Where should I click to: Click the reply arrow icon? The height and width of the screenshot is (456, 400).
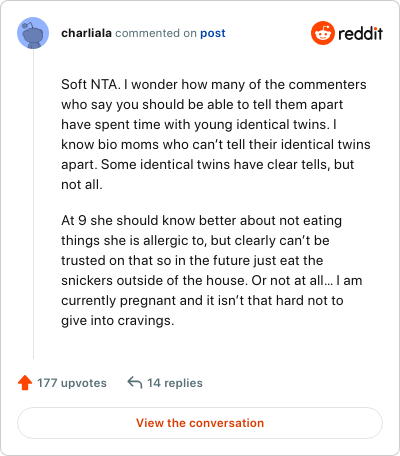point(135,383)
